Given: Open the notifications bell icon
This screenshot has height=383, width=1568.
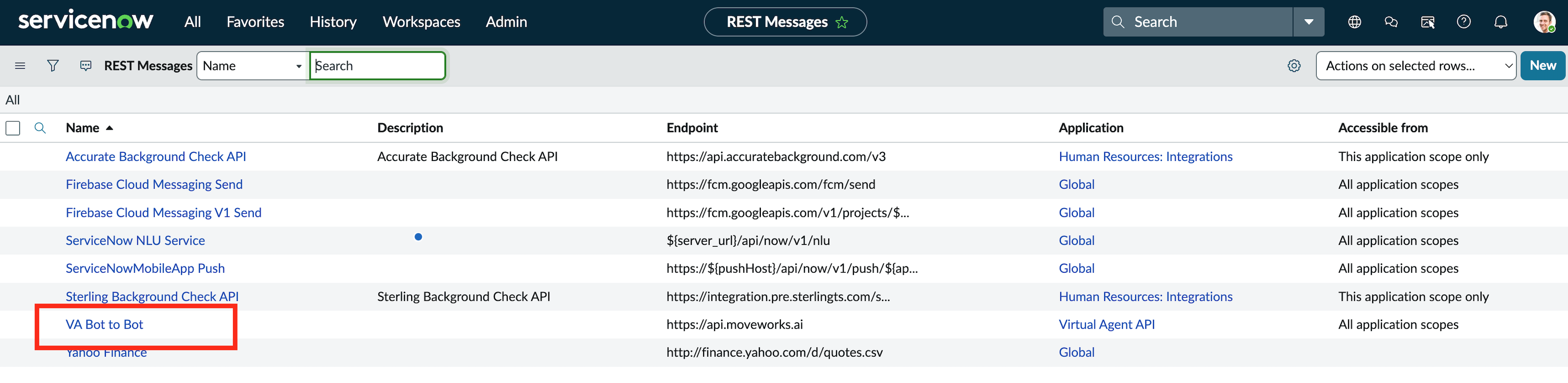Looking at the screenshot, I should [x=1501, y=23].
